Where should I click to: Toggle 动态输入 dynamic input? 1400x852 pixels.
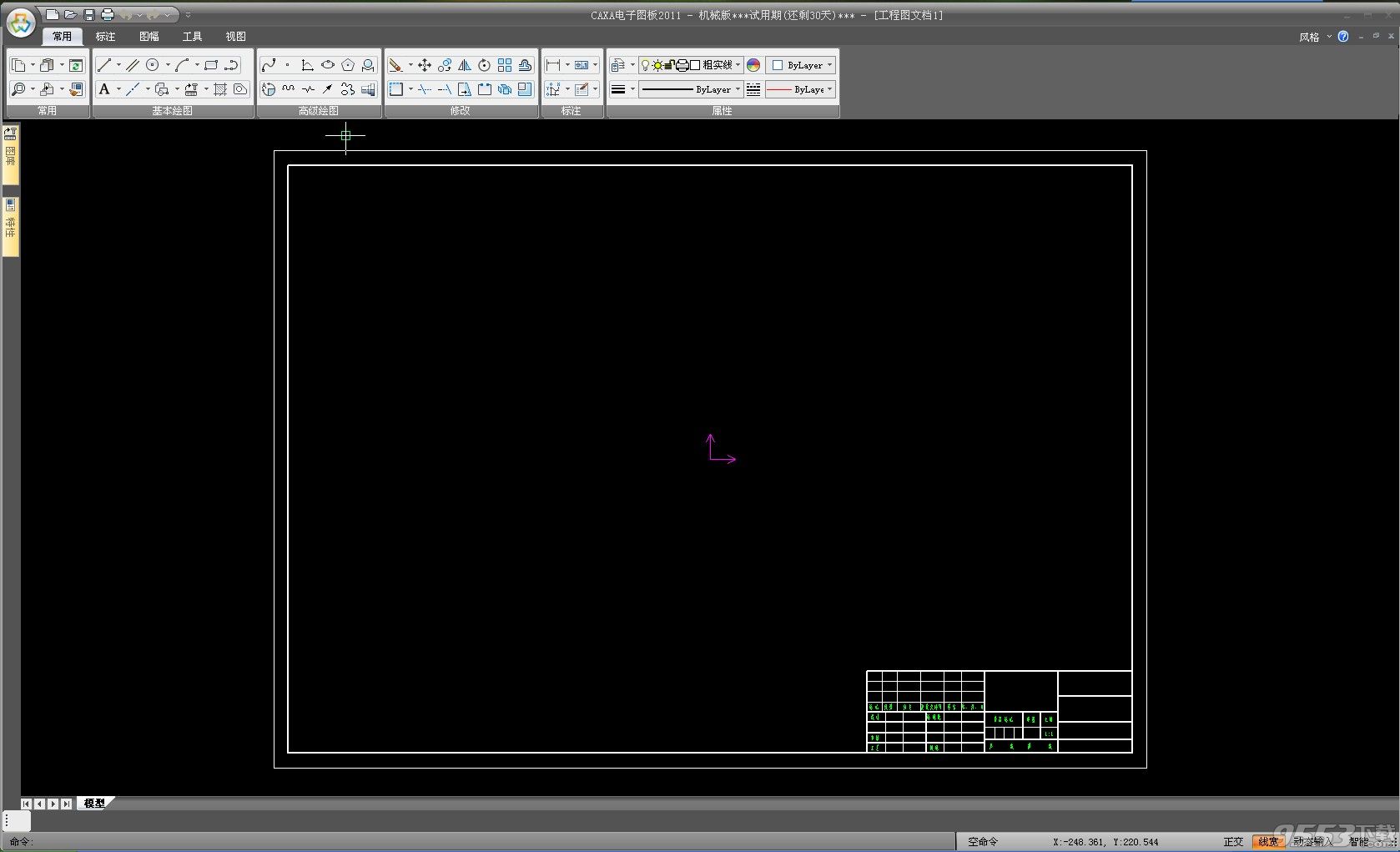pos(1313,841)
